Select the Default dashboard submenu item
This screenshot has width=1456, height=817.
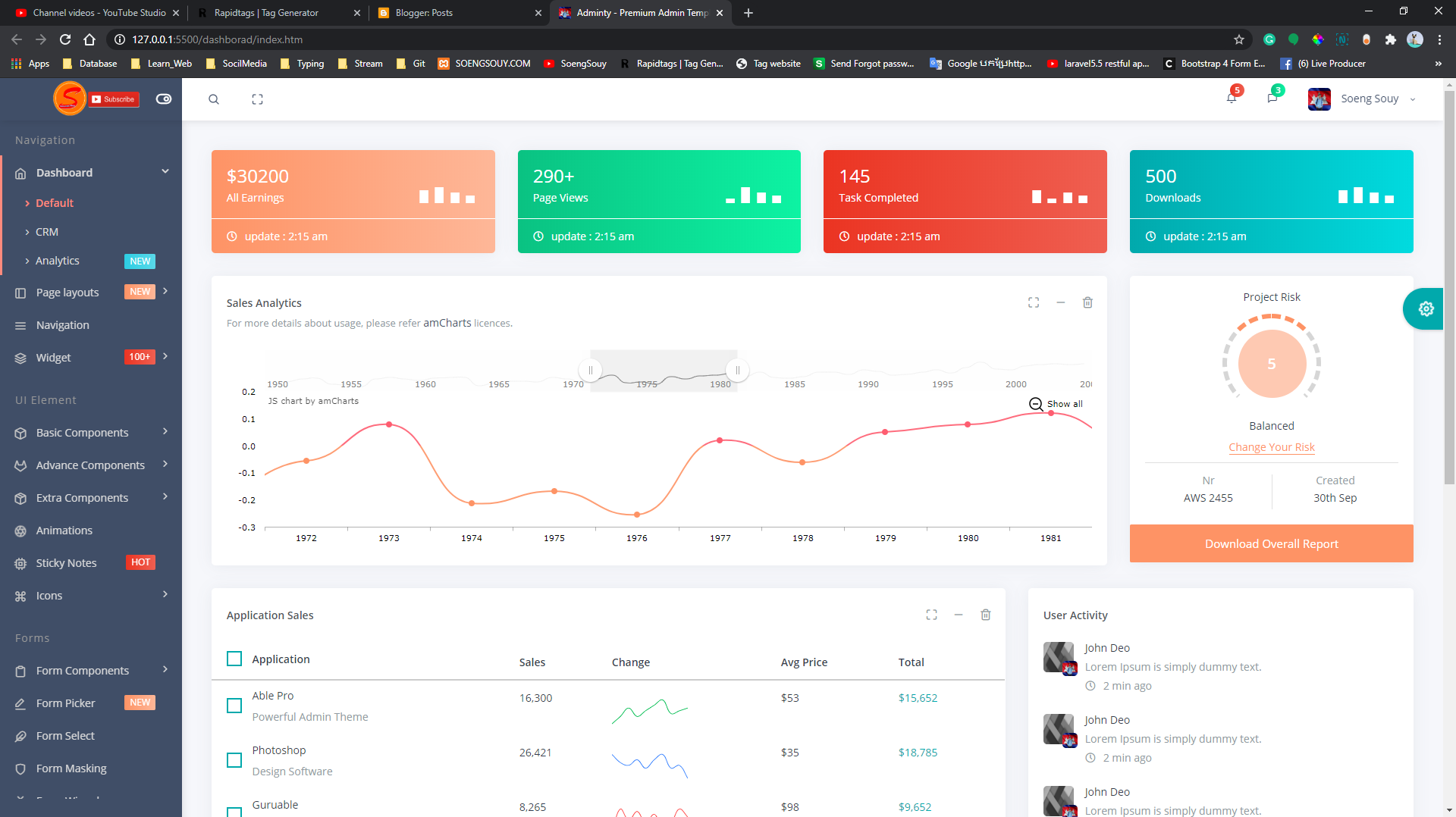pos(55,203)
